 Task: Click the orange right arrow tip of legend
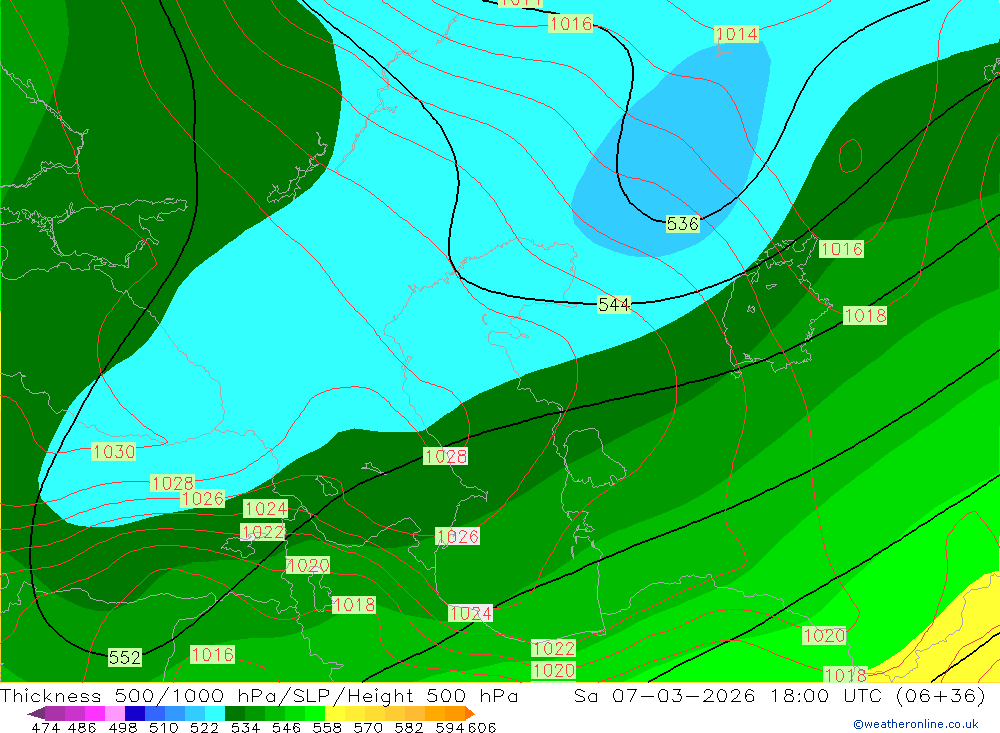(469, 714)
